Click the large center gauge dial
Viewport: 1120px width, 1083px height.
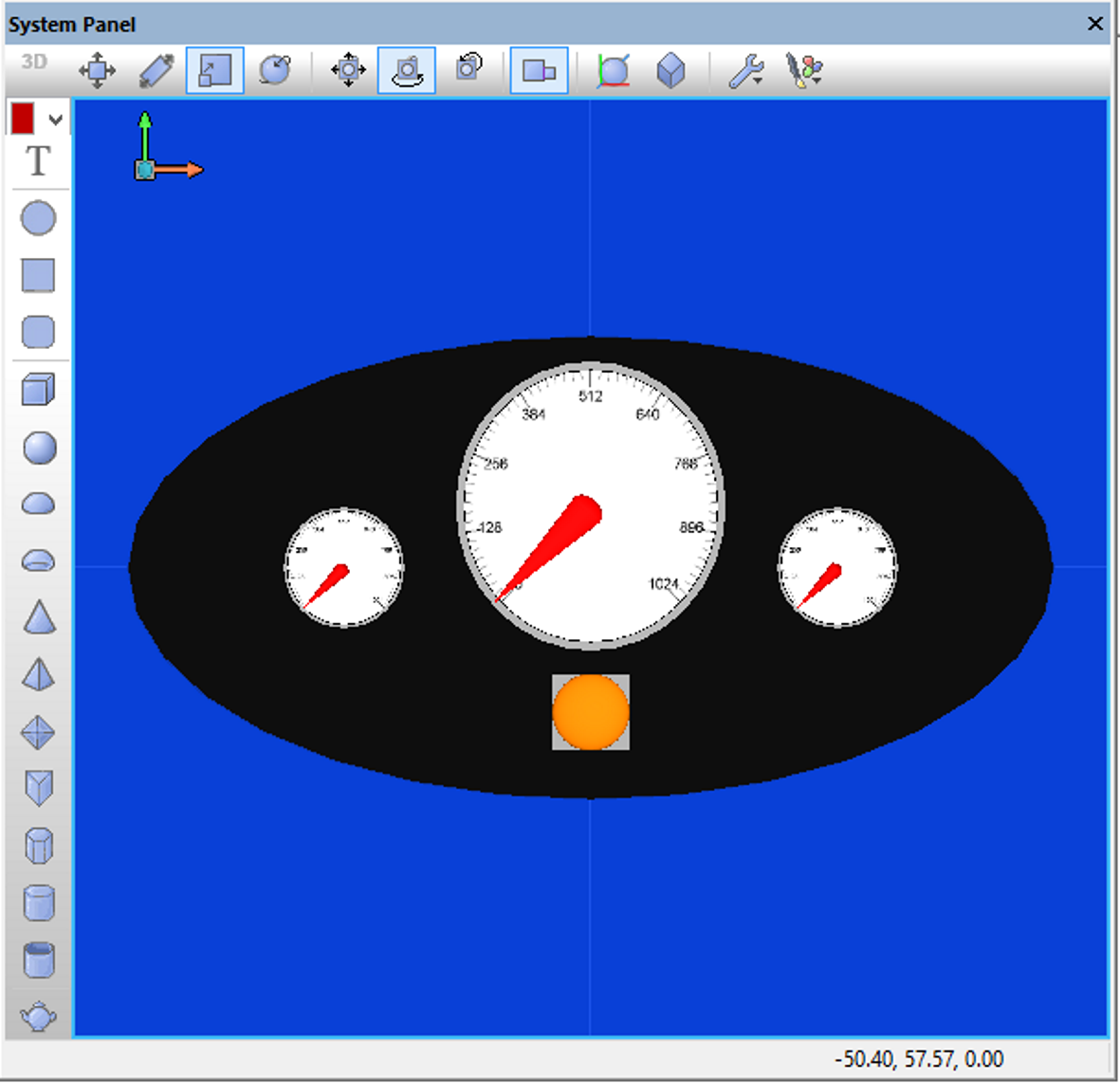click(591, 505)
